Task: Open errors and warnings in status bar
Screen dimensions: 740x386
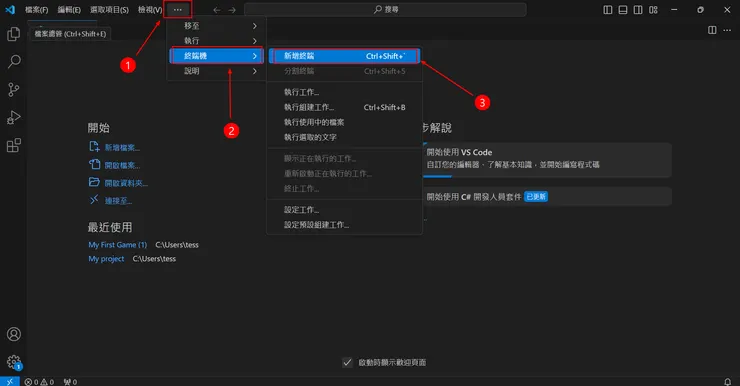Action: pyautogui.click(x=39, y=382)
